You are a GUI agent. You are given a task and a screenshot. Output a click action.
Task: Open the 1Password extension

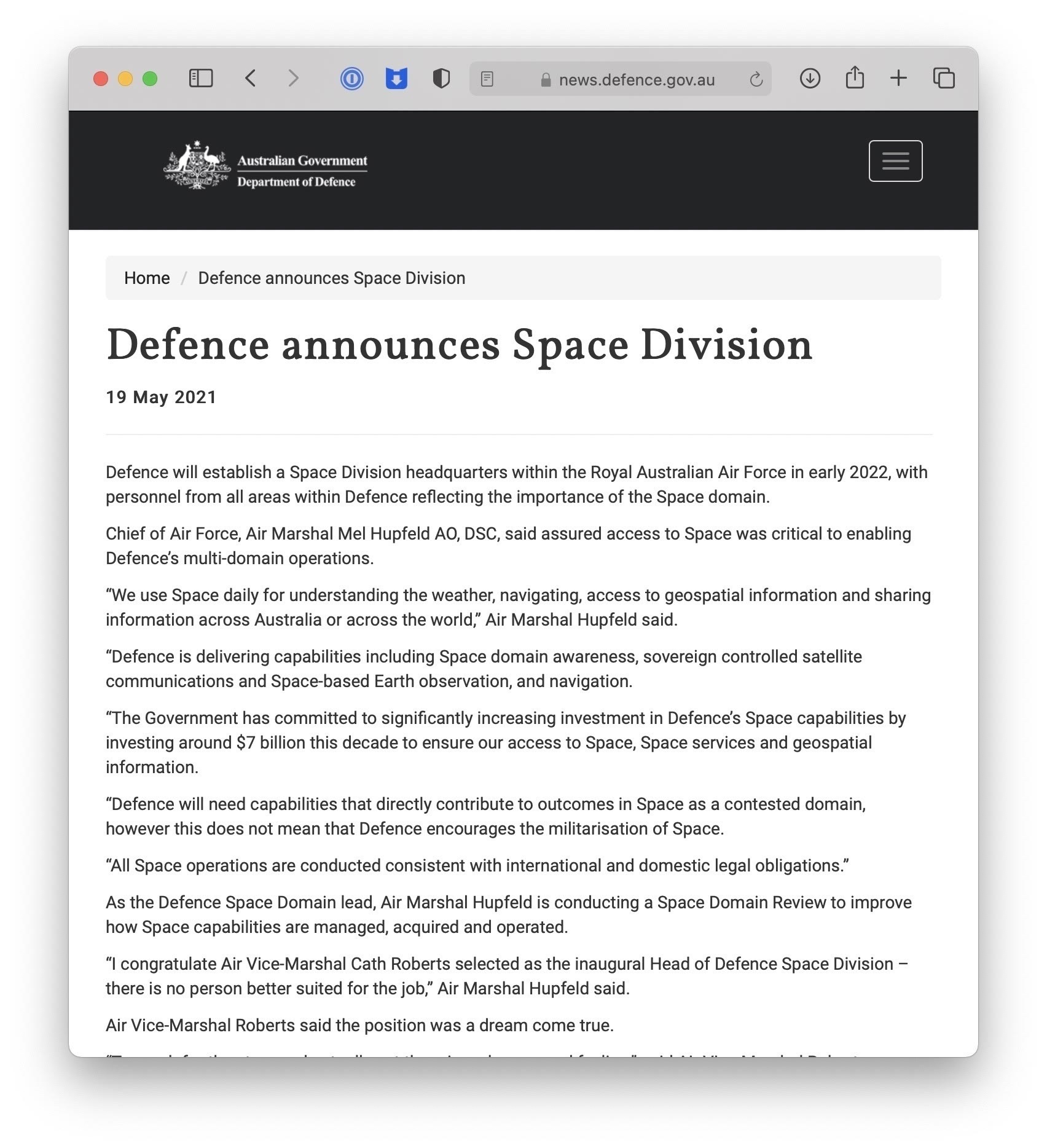pyautogui.click(x=351, y=79)
